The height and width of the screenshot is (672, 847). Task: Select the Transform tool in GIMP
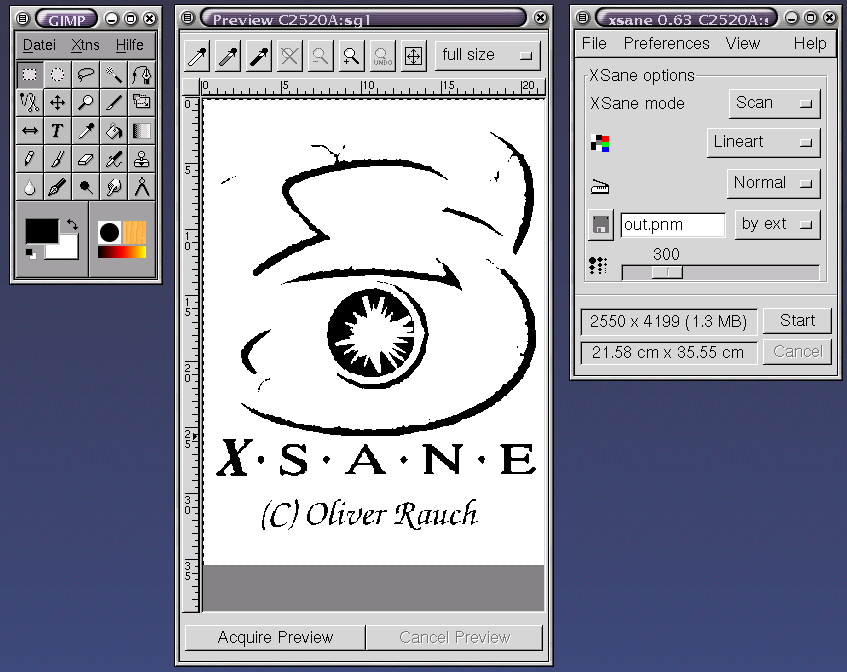click(x=142, y=102)
